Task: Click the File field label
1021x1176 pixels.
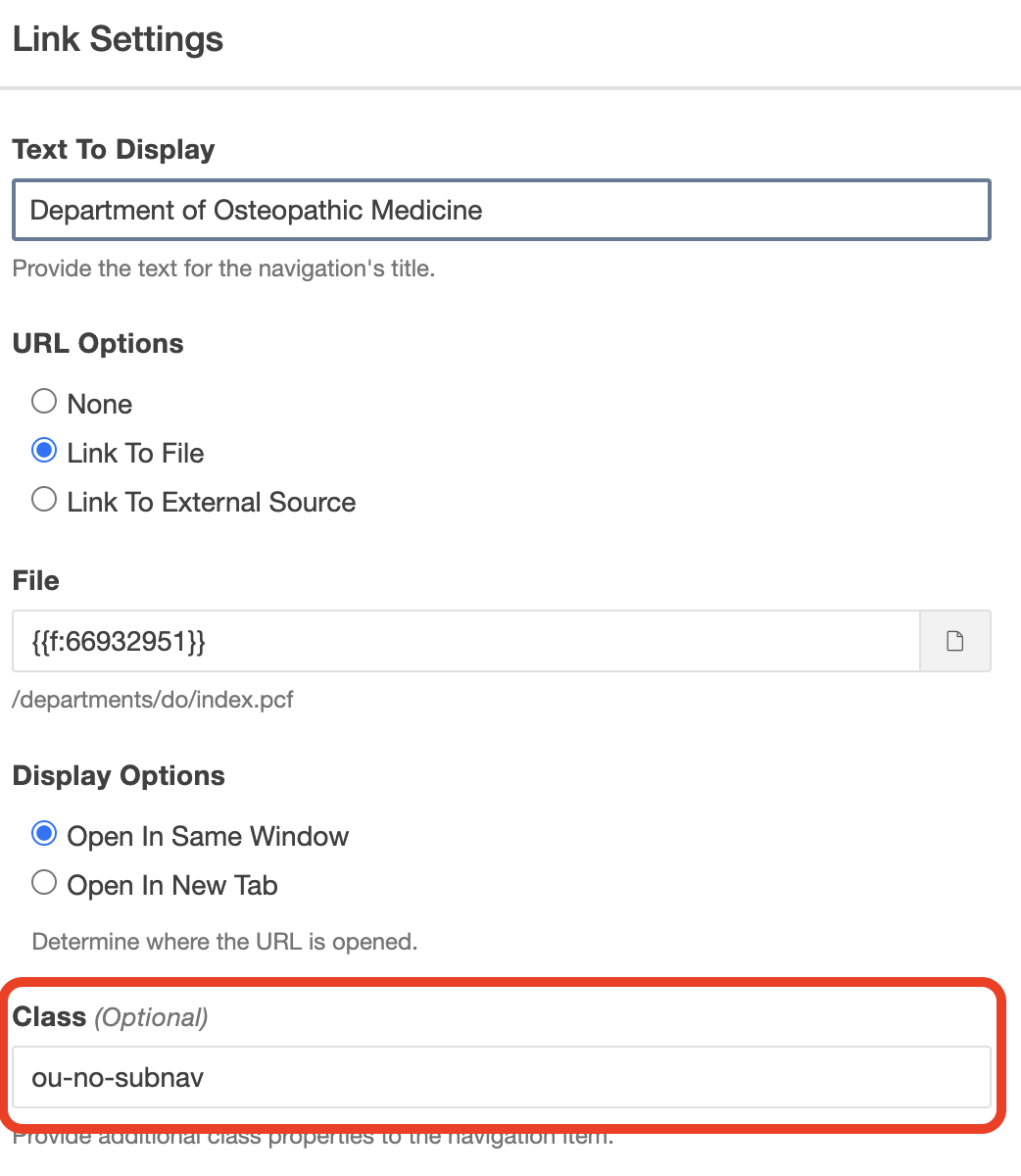Action: point(36,581)
